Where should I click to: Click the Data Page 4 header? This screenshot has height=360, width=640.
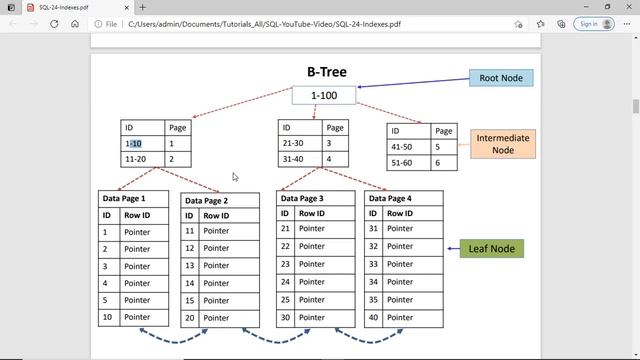point(404,198)
